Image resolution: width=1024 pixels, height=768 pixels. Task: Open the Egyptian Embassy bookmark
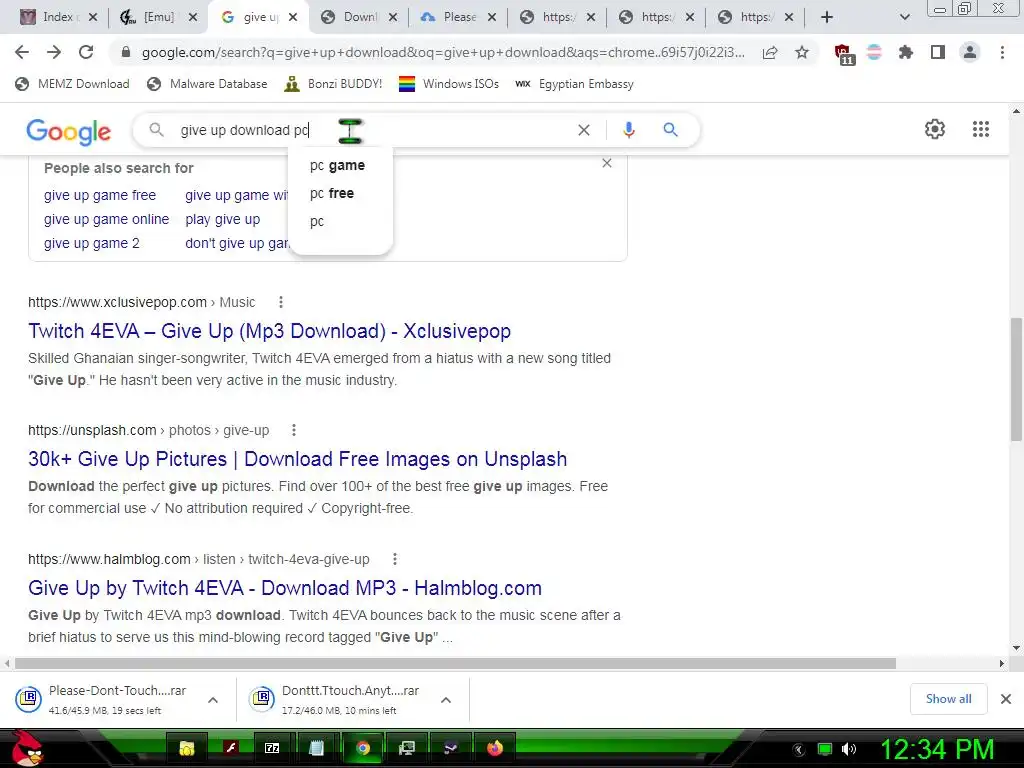pyautogui.click(x=573, y=84)
